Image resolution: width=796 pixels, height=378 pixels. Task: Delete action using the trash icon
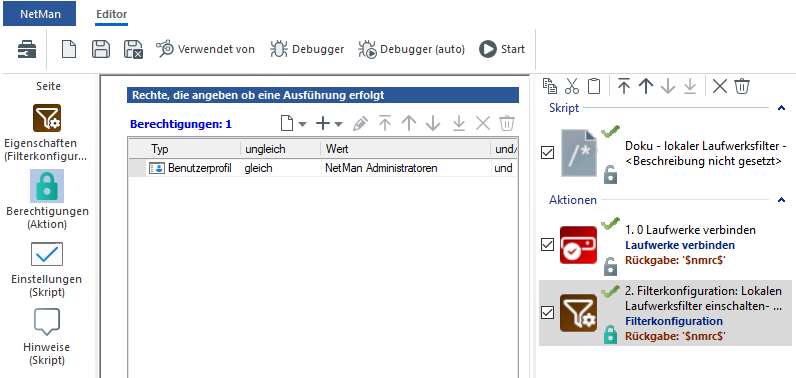742,86
